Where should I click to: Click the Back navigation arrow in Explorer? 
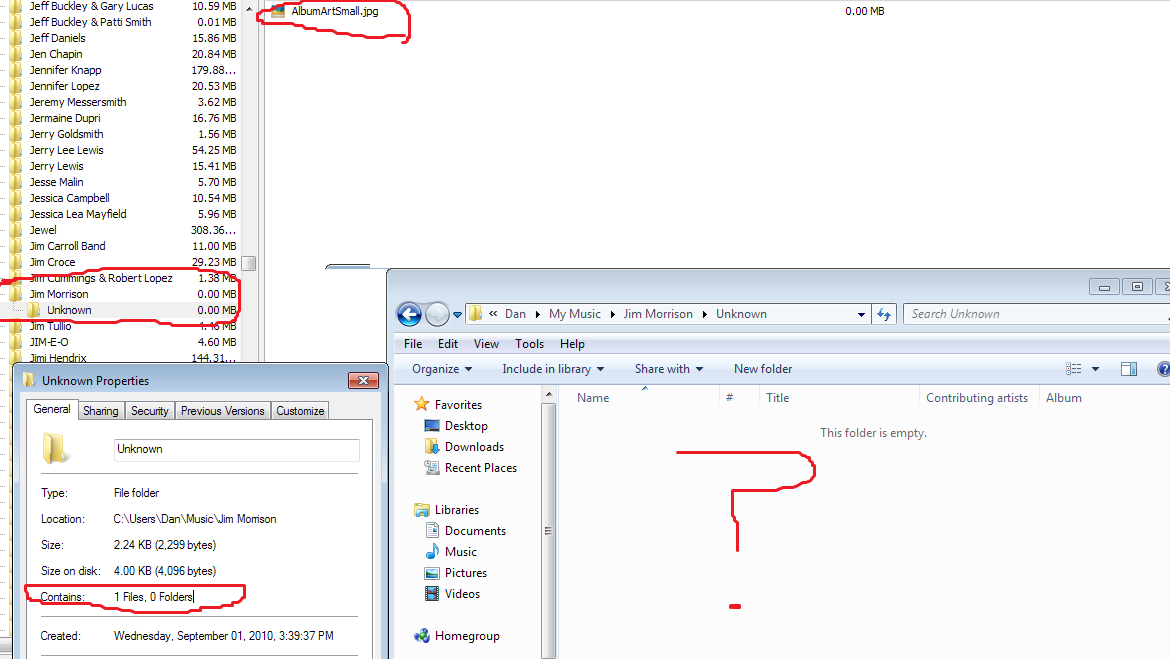(x=409, y=314)
